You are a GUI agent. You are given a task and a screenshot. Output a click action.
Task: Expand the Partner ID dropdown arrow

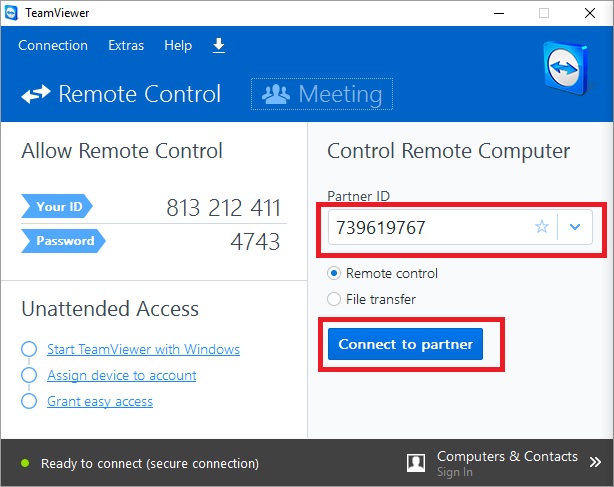pos(575,227)
